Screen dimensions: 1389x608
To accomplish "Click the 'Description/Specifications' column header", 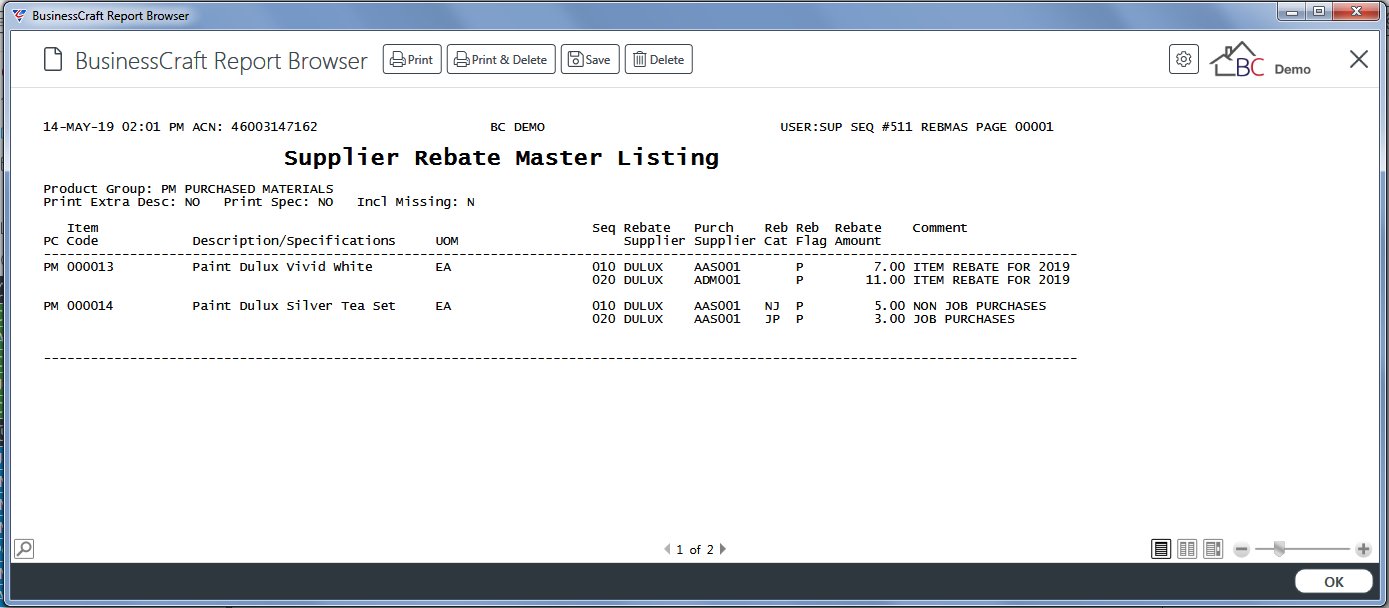I will [294, 241].
